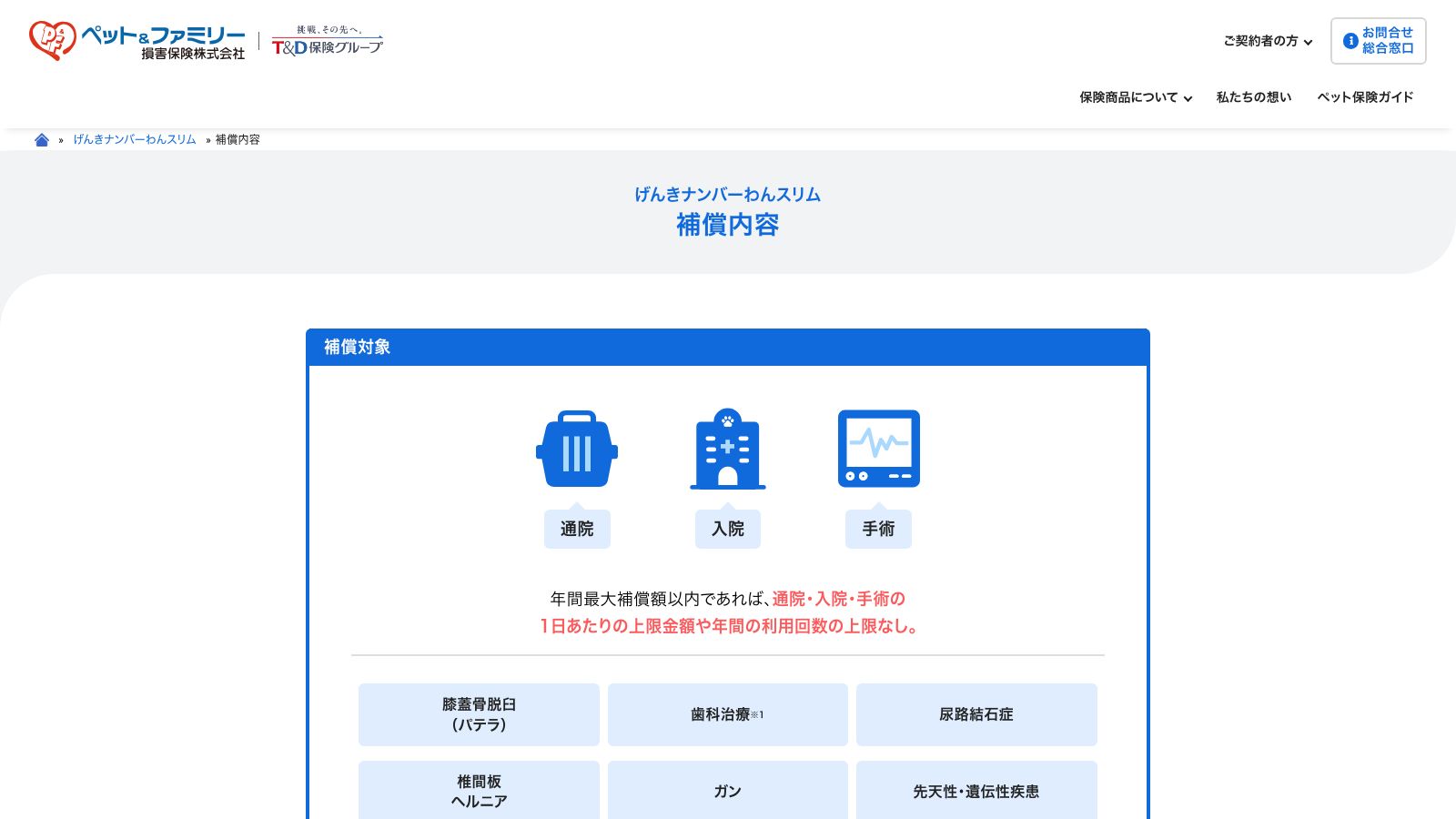This screenshot has height=819, width=1456.
Task: Click the 手術 label
Action: 879,529
